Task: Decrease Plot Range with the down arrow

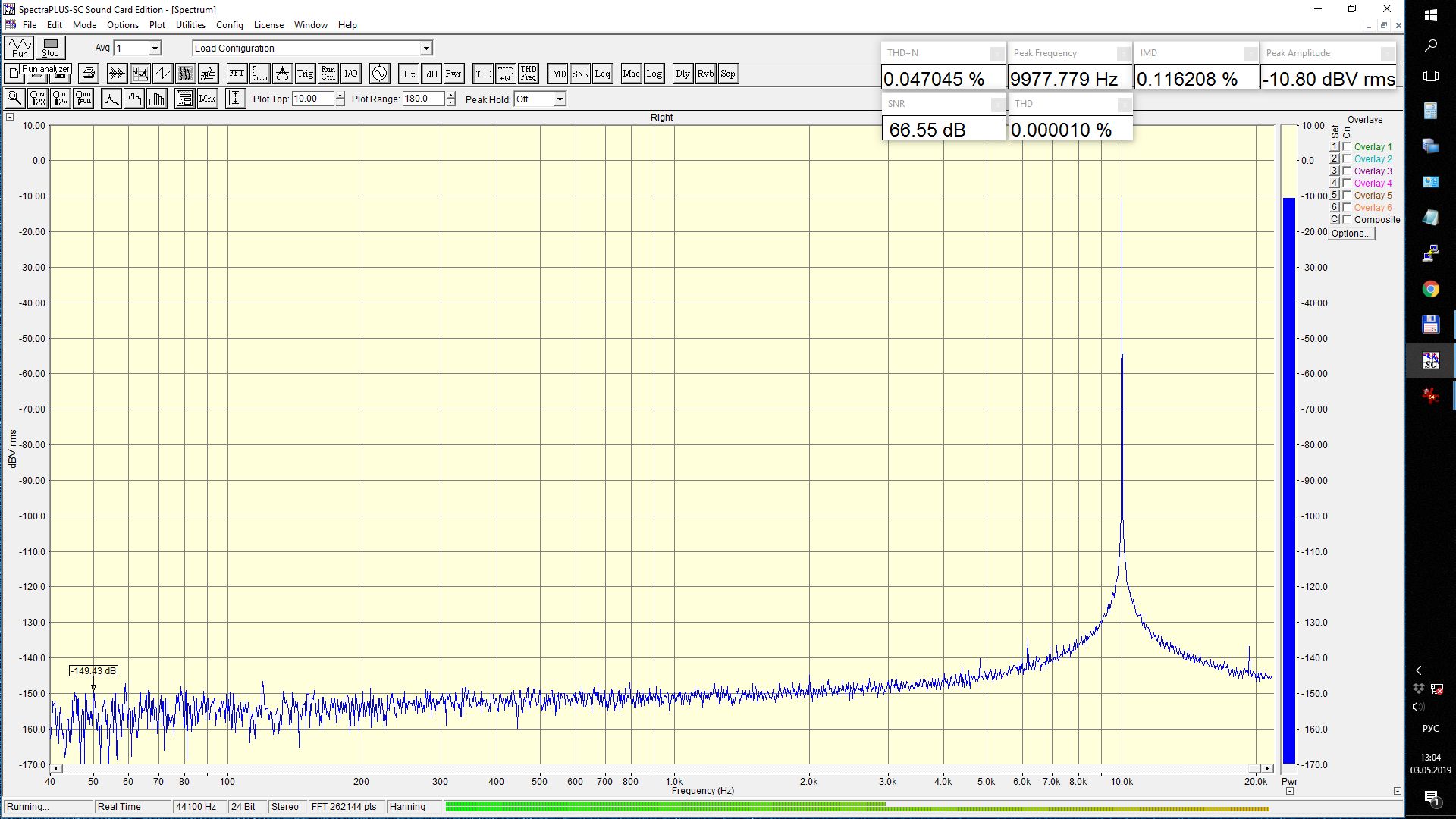Action: pos(451,102)
